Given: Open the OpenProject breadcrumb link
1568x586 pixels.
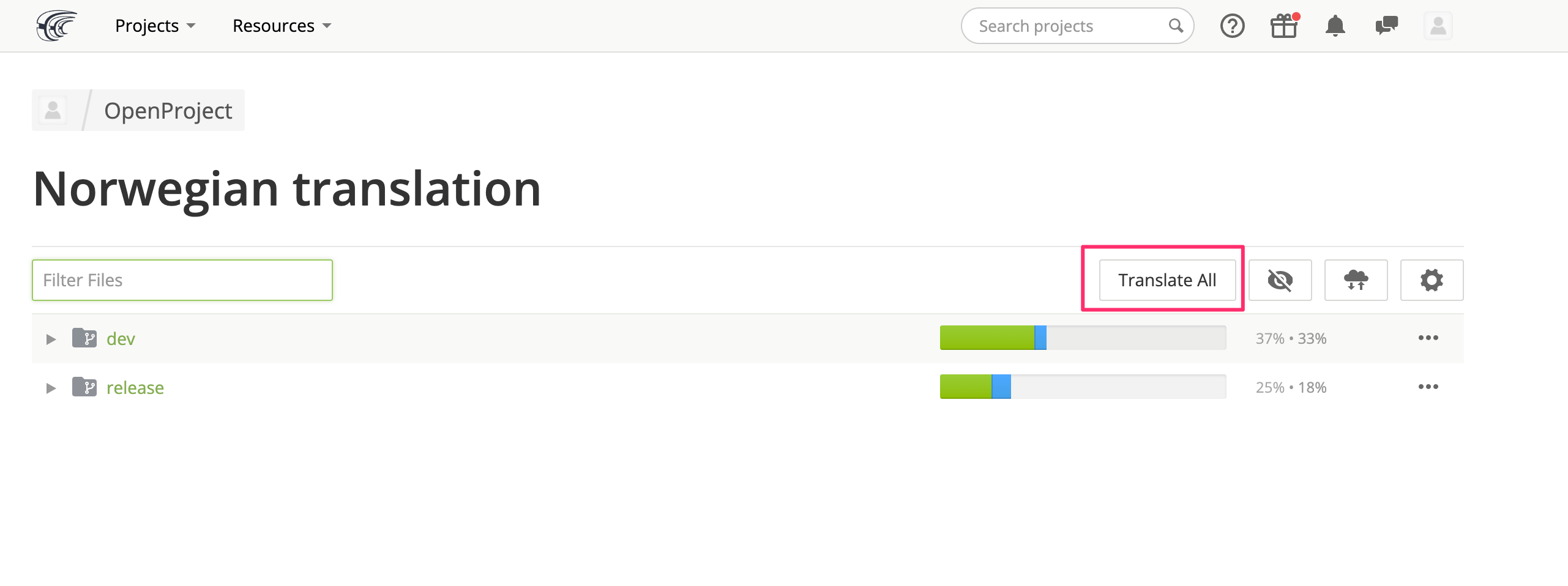Looking at the screenshot, I should (168, 110).
